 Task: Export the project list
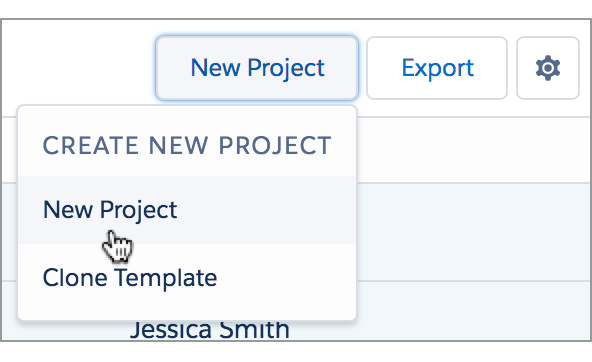click(x=437, y=68)
